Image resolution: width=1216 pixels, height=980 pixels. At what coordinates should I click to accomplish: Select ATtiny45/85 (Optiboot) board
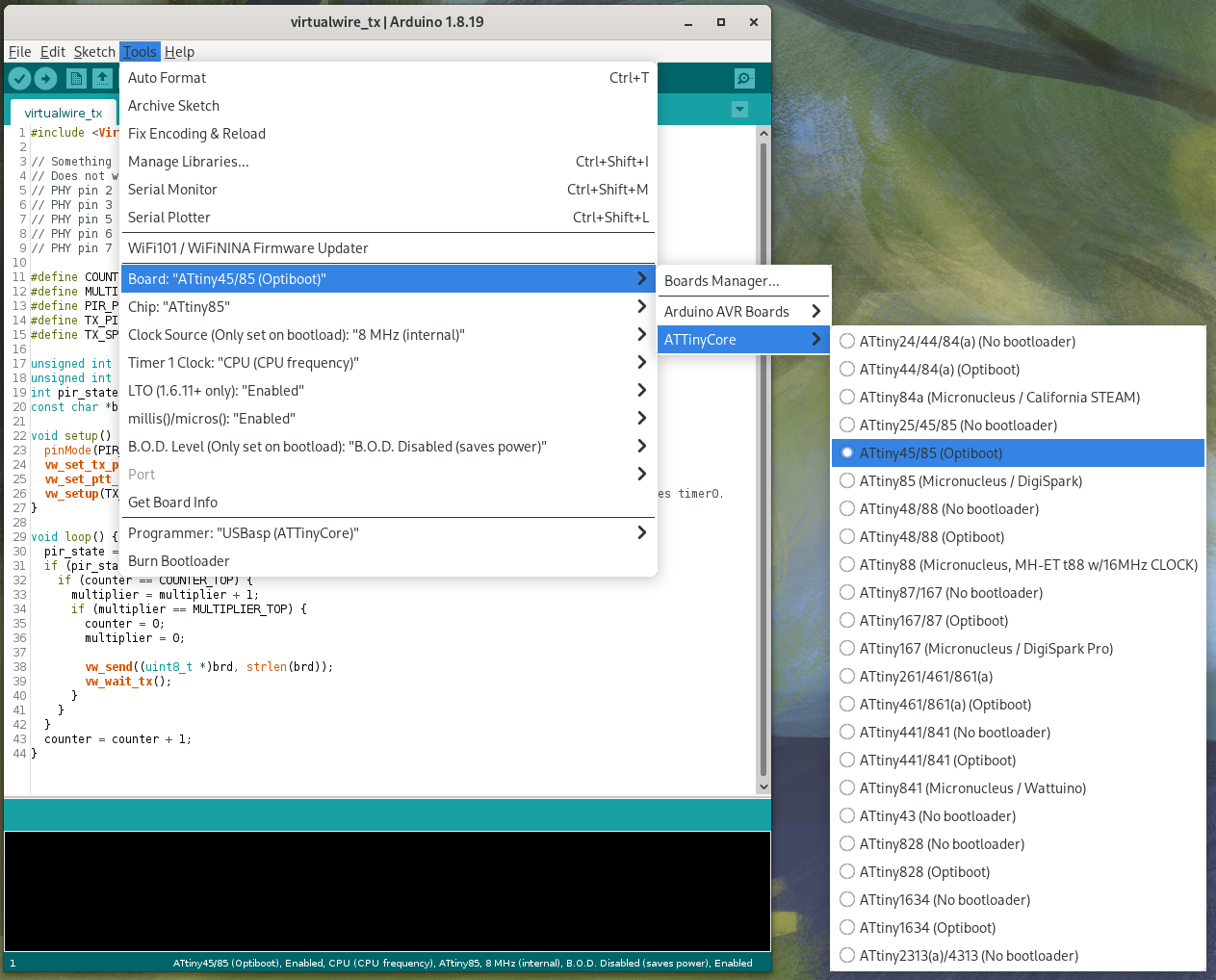click(x=1018, y=453)
